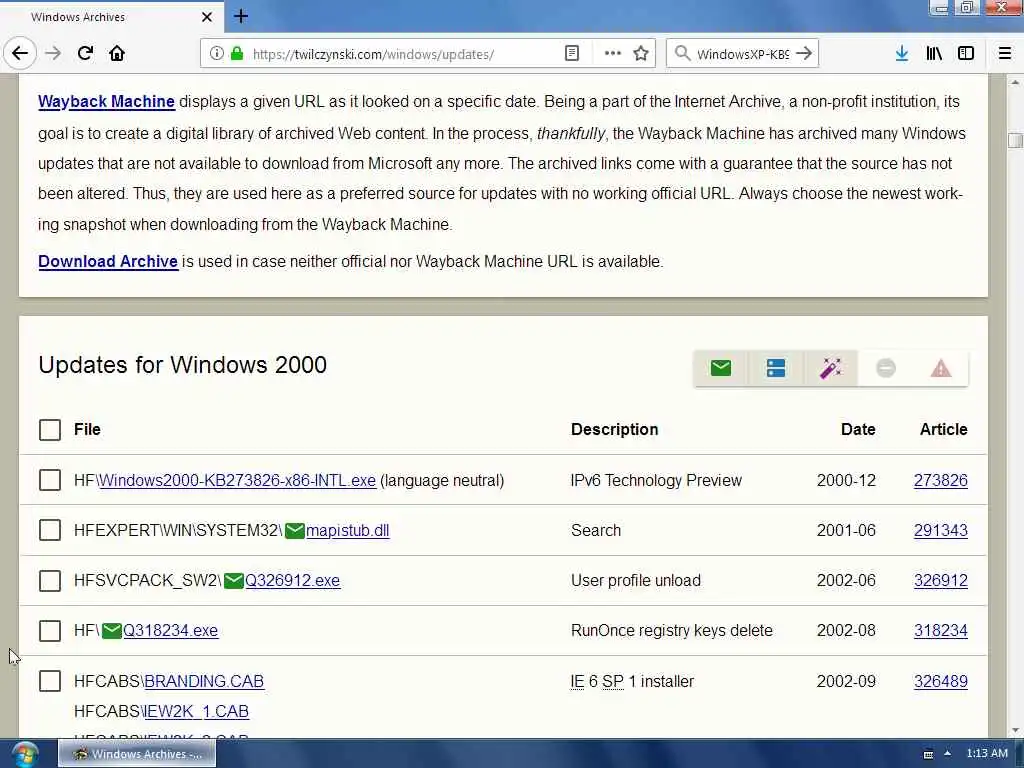Open the BRANDING.CAB file link
Image resolution: width=1024 pixels, height=768 pixels.
(204, 681)
